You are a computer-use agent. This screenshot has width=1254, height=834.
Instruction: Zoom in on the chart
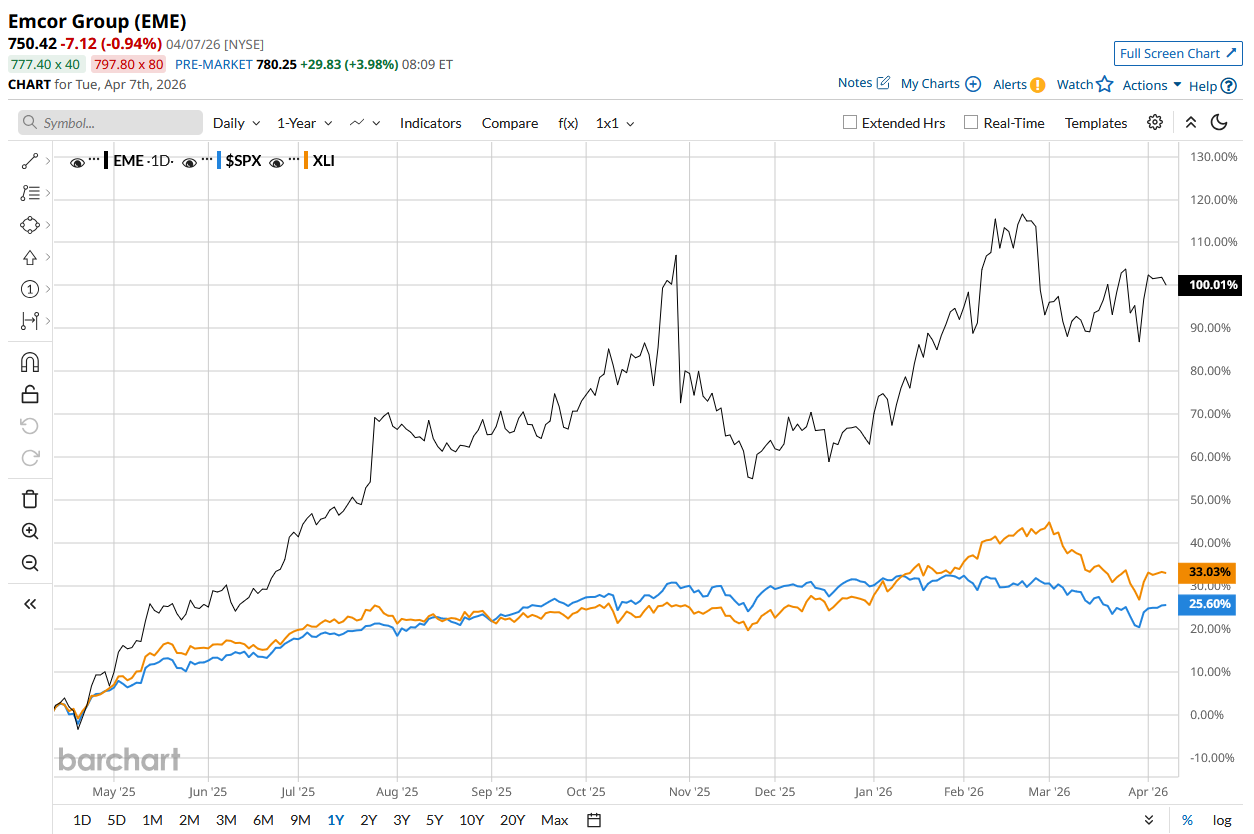click(x=30, y=531)
